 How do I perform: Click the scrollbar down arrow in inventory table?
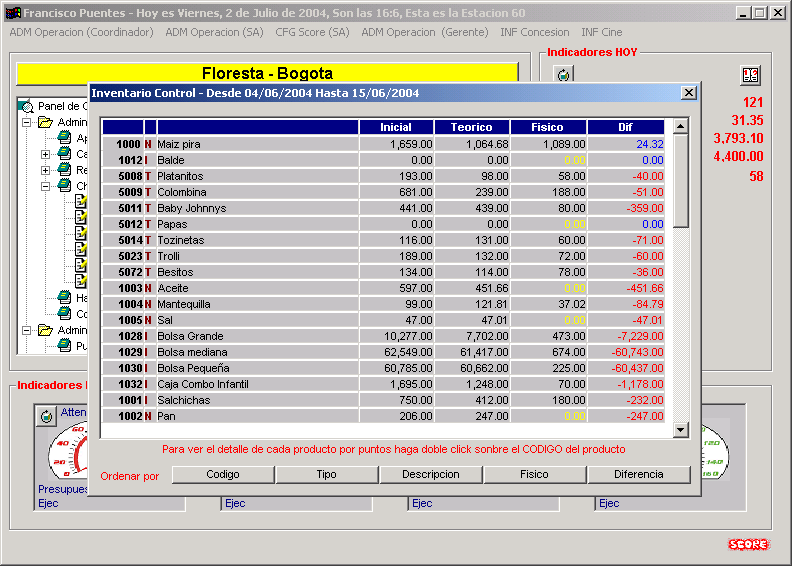pos(681,430)
